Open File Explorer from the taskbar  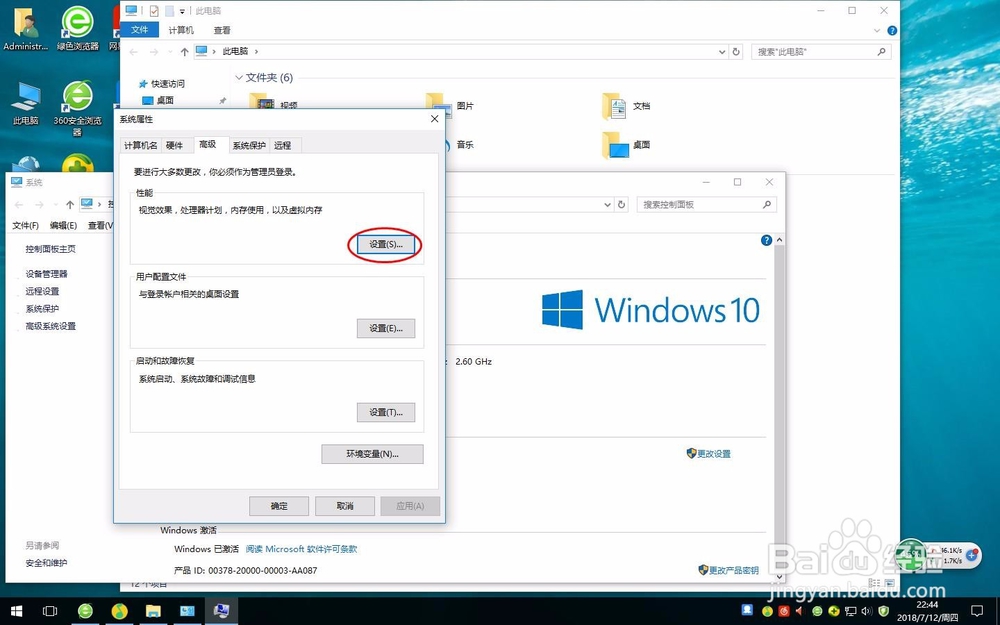click(153, 611)
